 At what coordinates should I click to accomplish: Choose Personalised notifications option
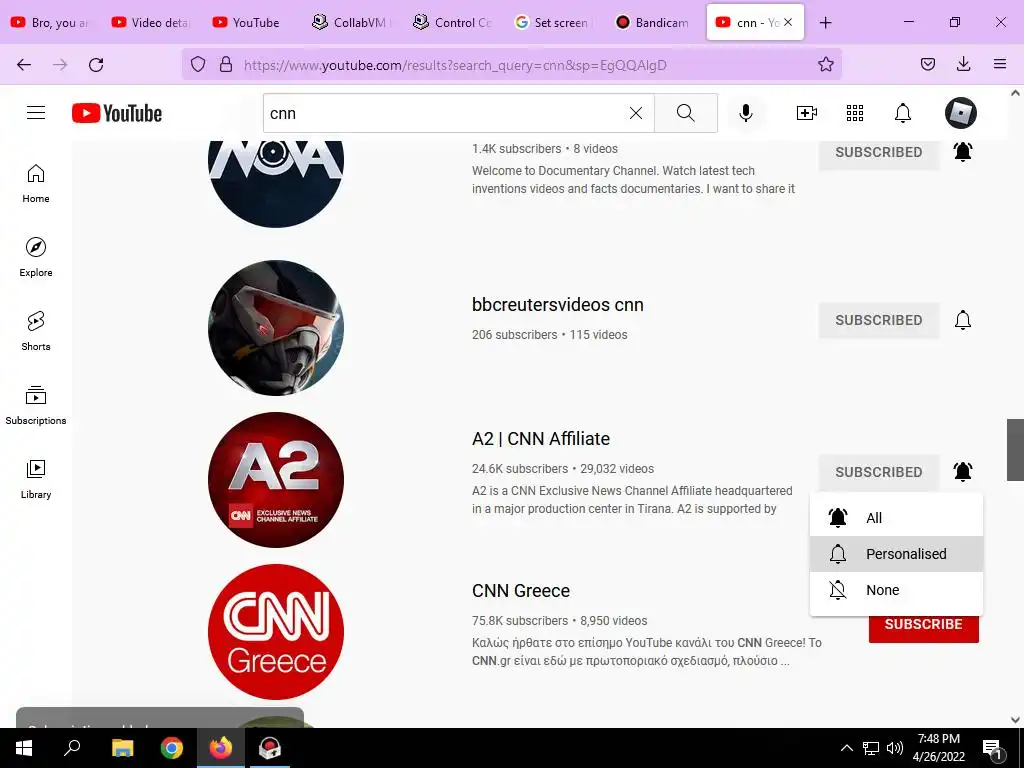[x=896, y=554]
